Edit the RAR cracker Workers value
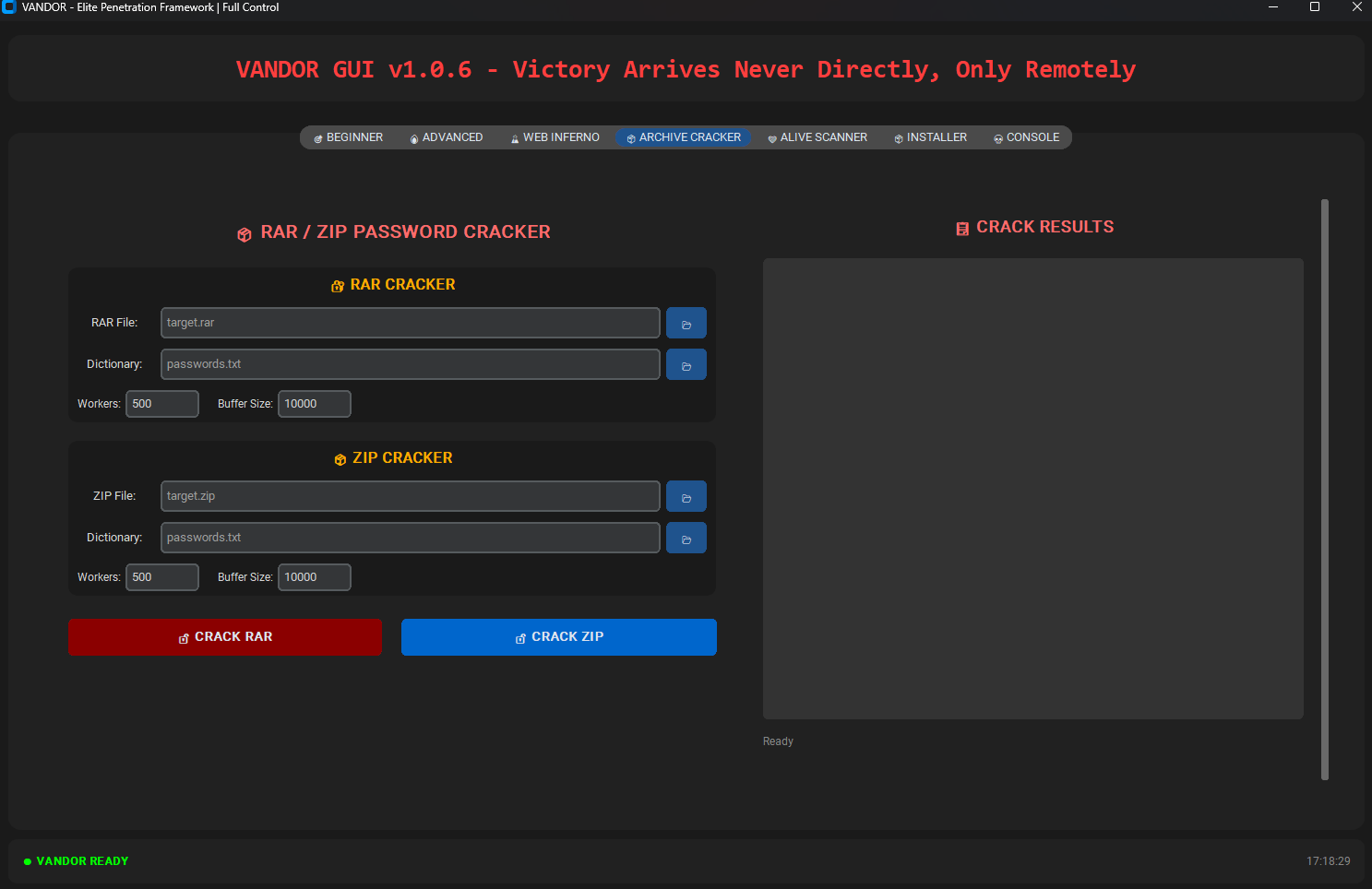 pos(162,404)
